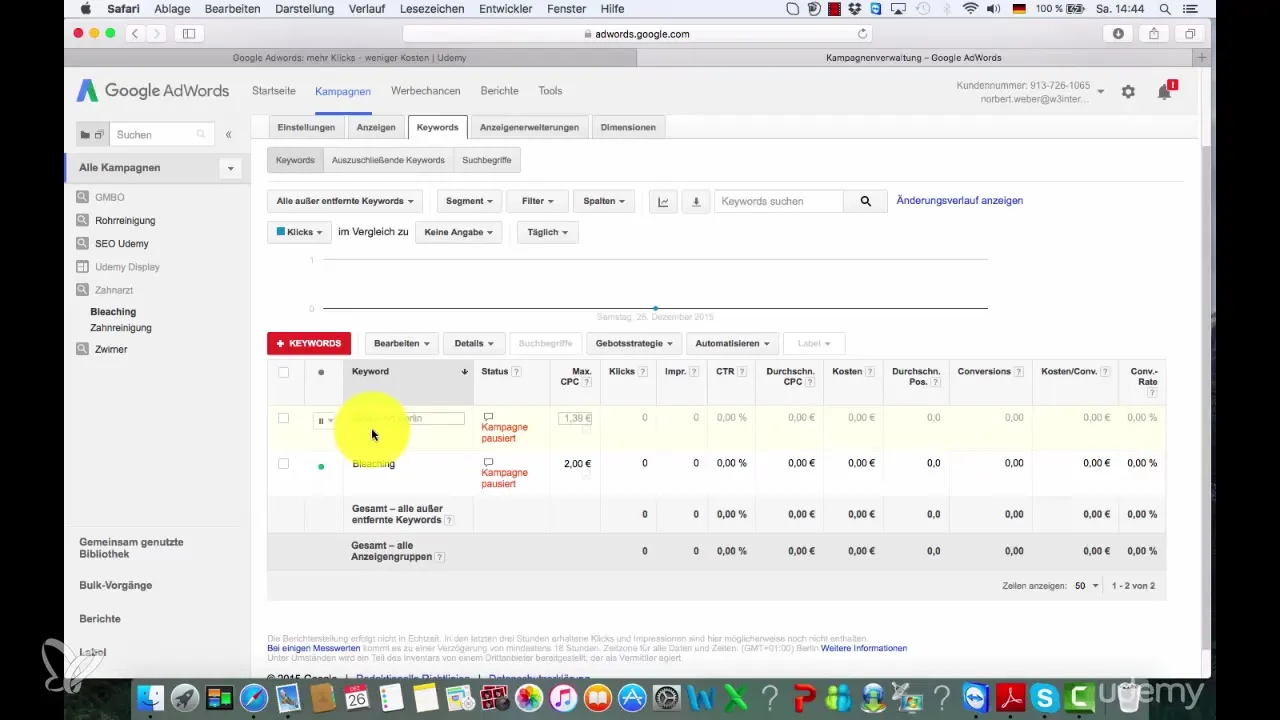Click the Wi-Fi status icon
1280x720 pixels.
[x=971, y=9]
